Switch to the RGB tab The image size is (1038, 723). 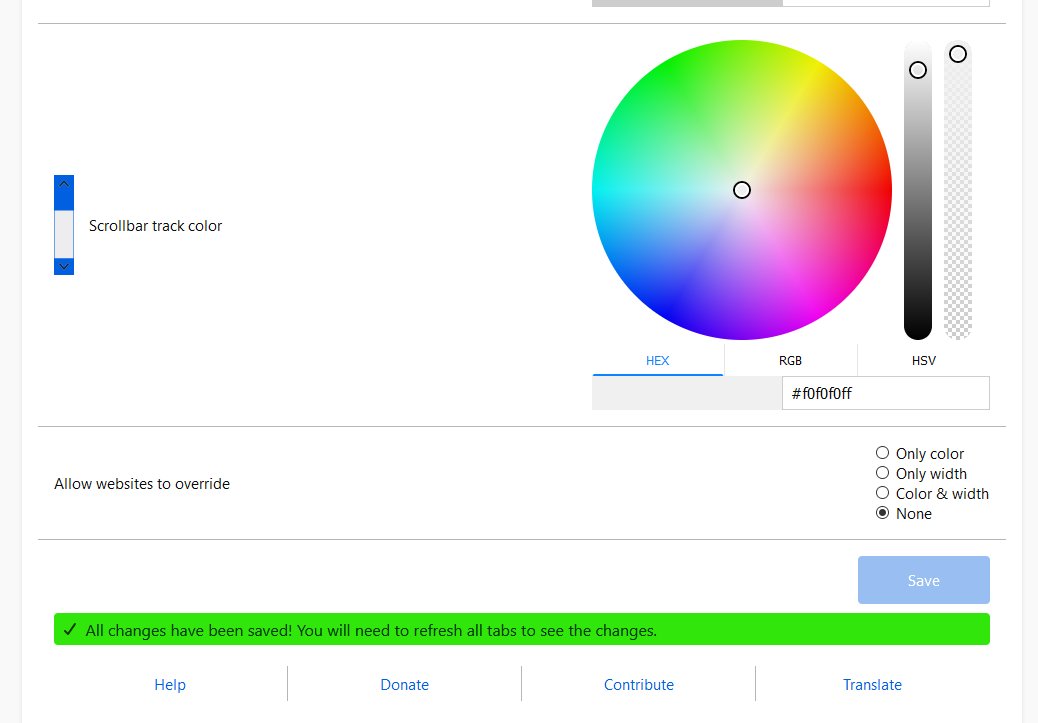point(790,360)
